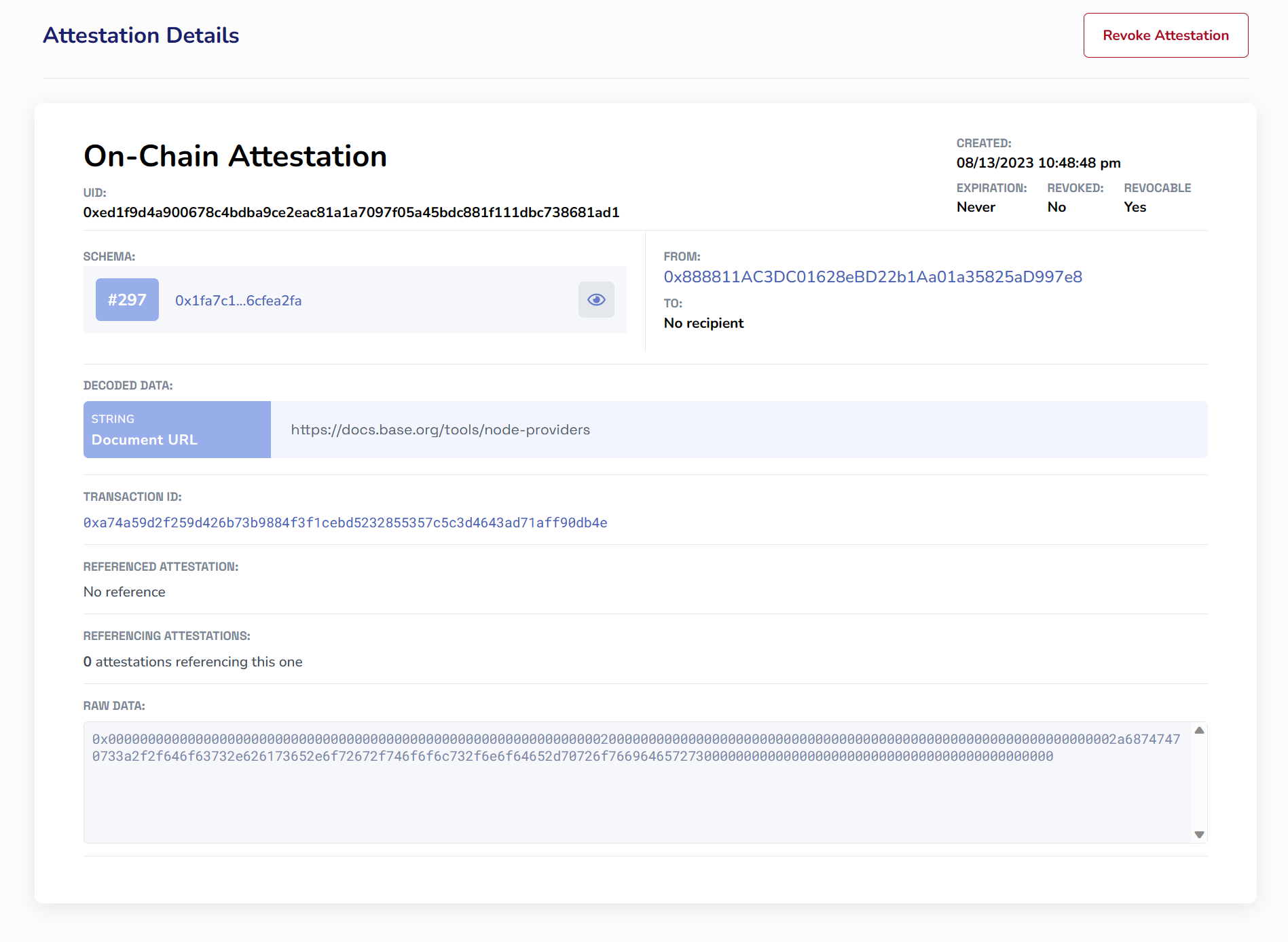The image size is (1288, 942).
Task: Click the created date 08/13/2023 10:48:48 pm
Action: 1038,163
